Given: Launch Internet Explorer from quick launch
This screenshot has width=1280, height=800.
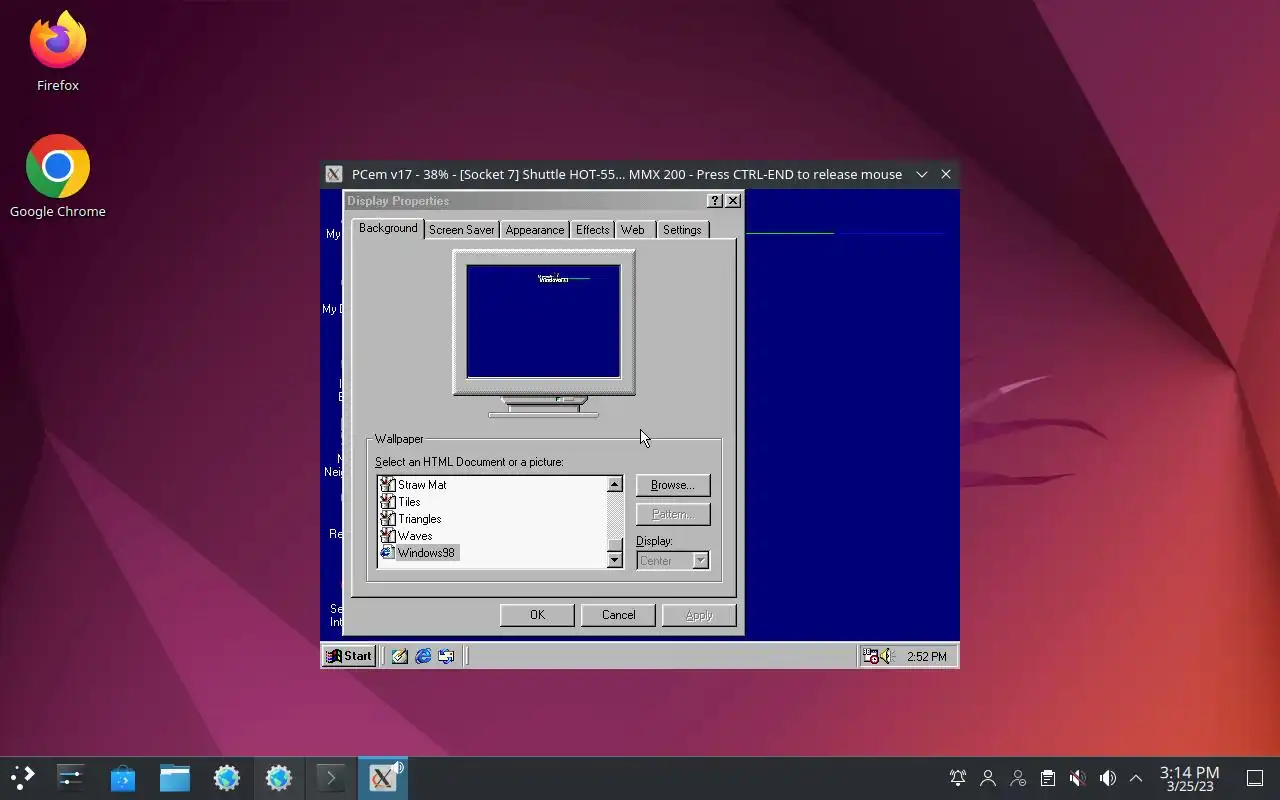Looking at the screenshot, I should [423, 656].
